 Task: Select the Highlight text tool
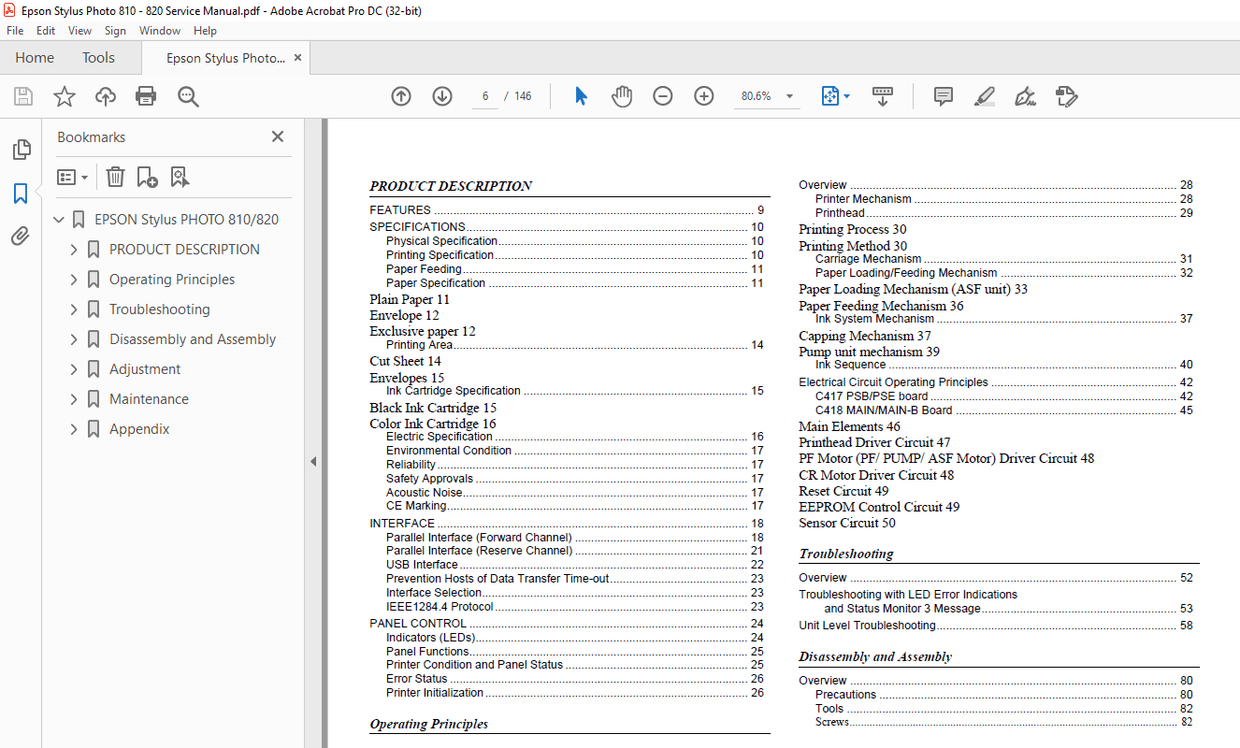click(984, 95)
